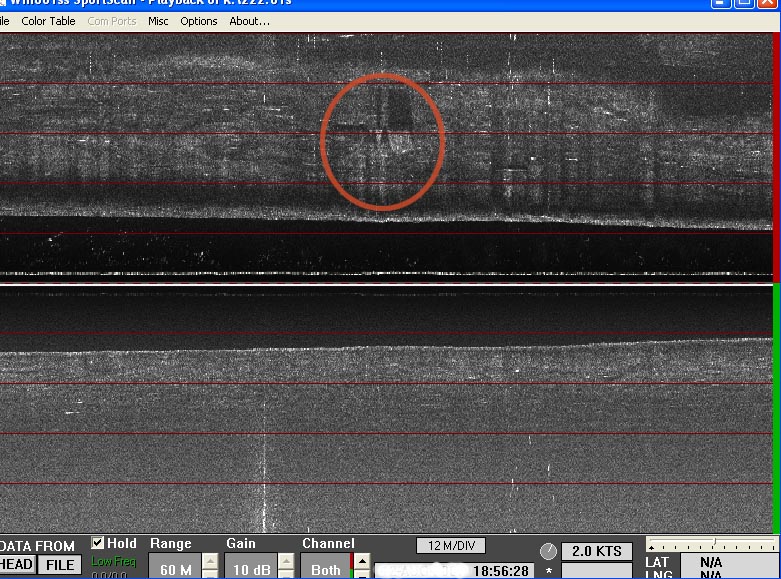Increase Gain with the up arrow

click(x=286, y=561)
